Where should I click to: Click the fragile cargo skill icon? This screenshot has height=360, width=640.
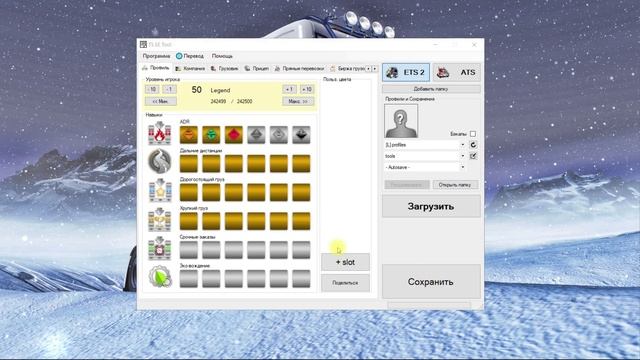tap(160, 220)
